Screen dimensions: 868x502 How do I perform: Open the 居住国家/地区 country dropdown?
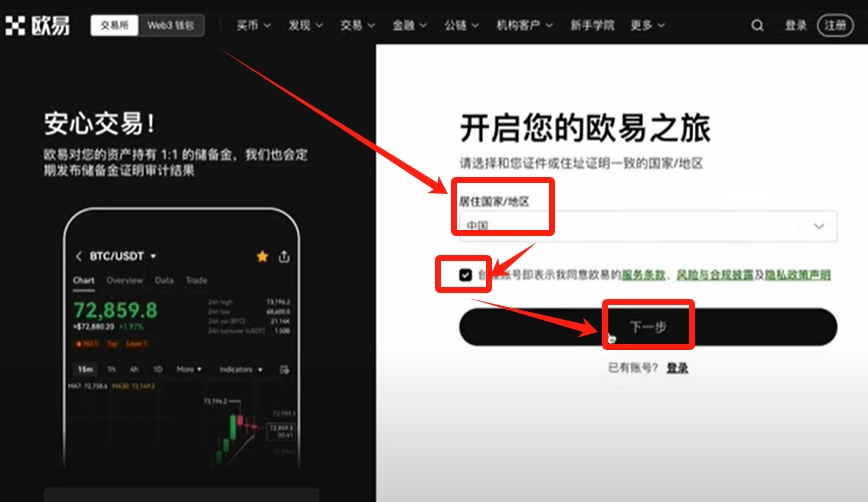click(647, 226)
